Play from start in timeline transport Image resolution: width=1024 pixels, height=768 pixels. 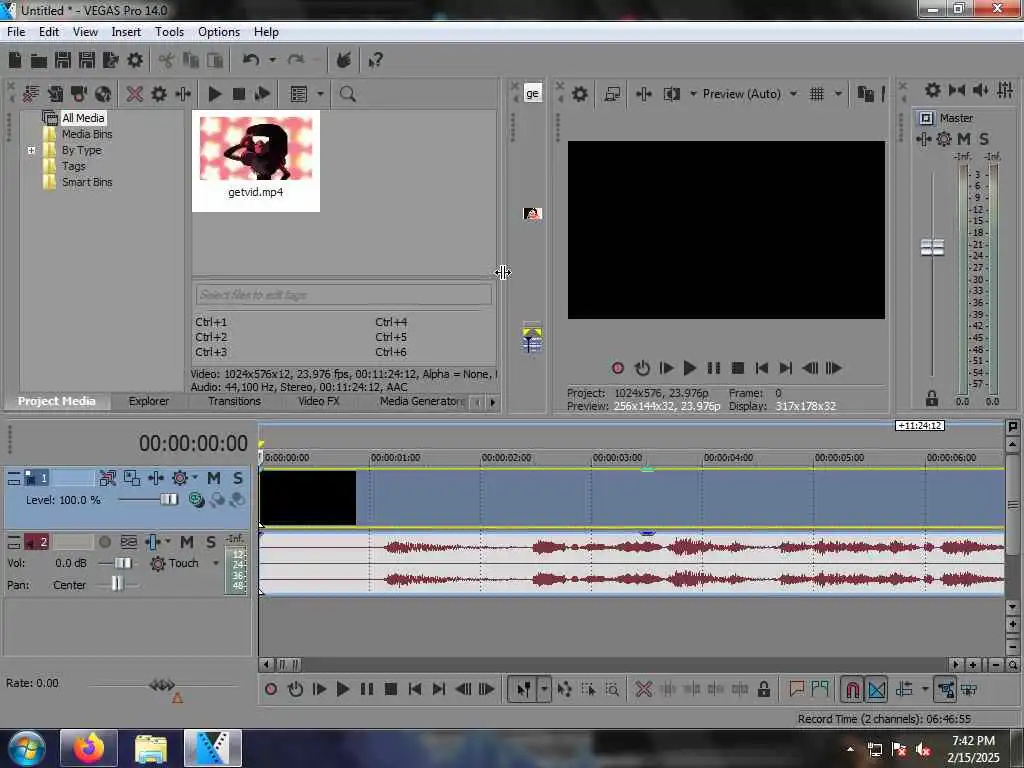point(319,690)
